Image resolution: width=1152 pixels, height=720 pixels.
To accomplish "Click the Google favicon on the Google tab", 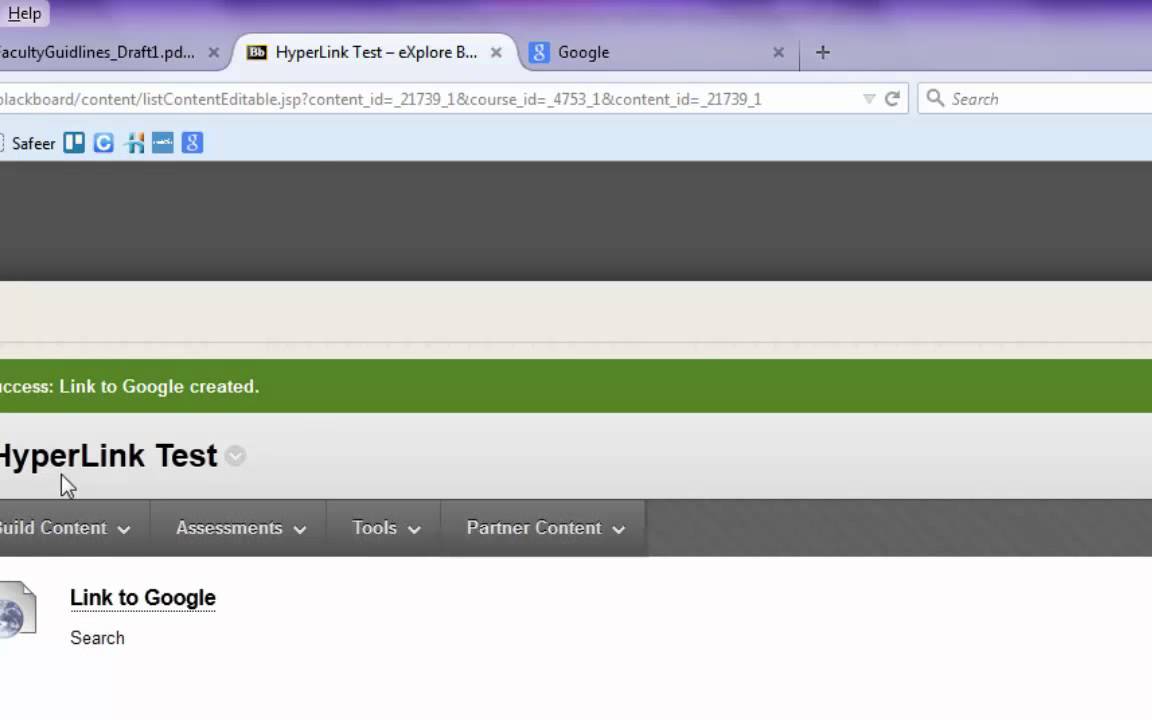I will (539, 52).
